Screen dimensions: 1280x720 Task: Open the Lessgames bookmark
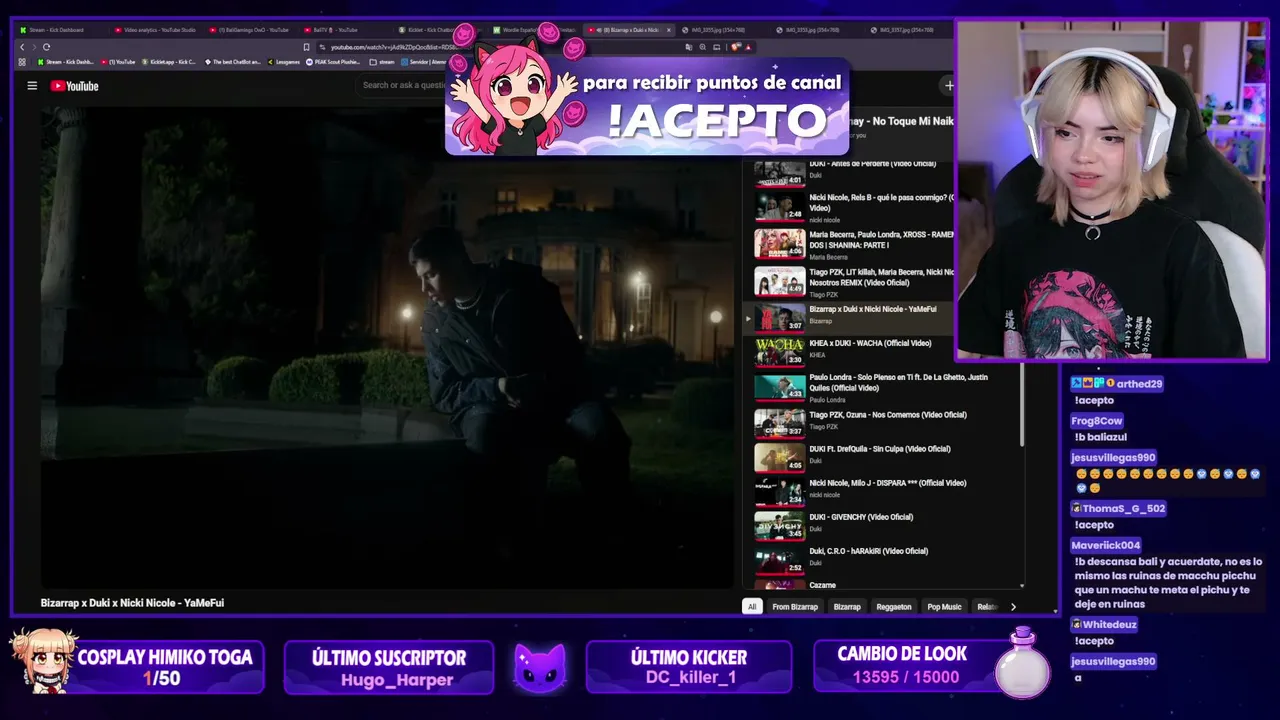tap(284, 62)
